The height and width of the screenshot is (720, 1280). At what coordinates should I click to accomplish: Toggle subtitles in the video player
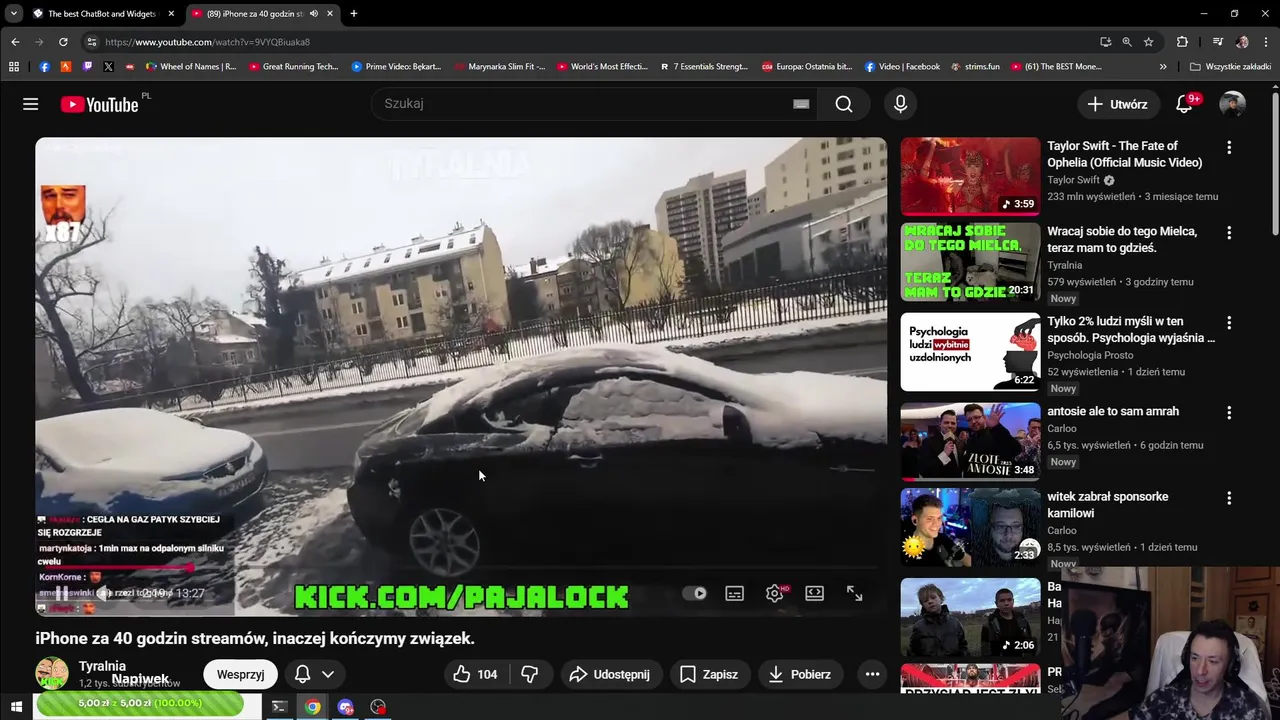tap(735, 593)
